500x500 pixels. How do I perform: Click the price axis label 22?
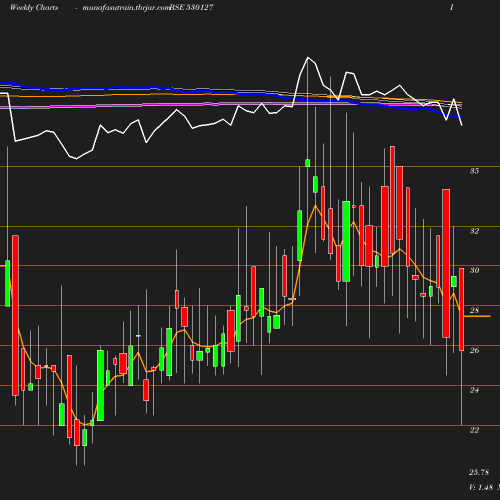click(x=474, y=430)
